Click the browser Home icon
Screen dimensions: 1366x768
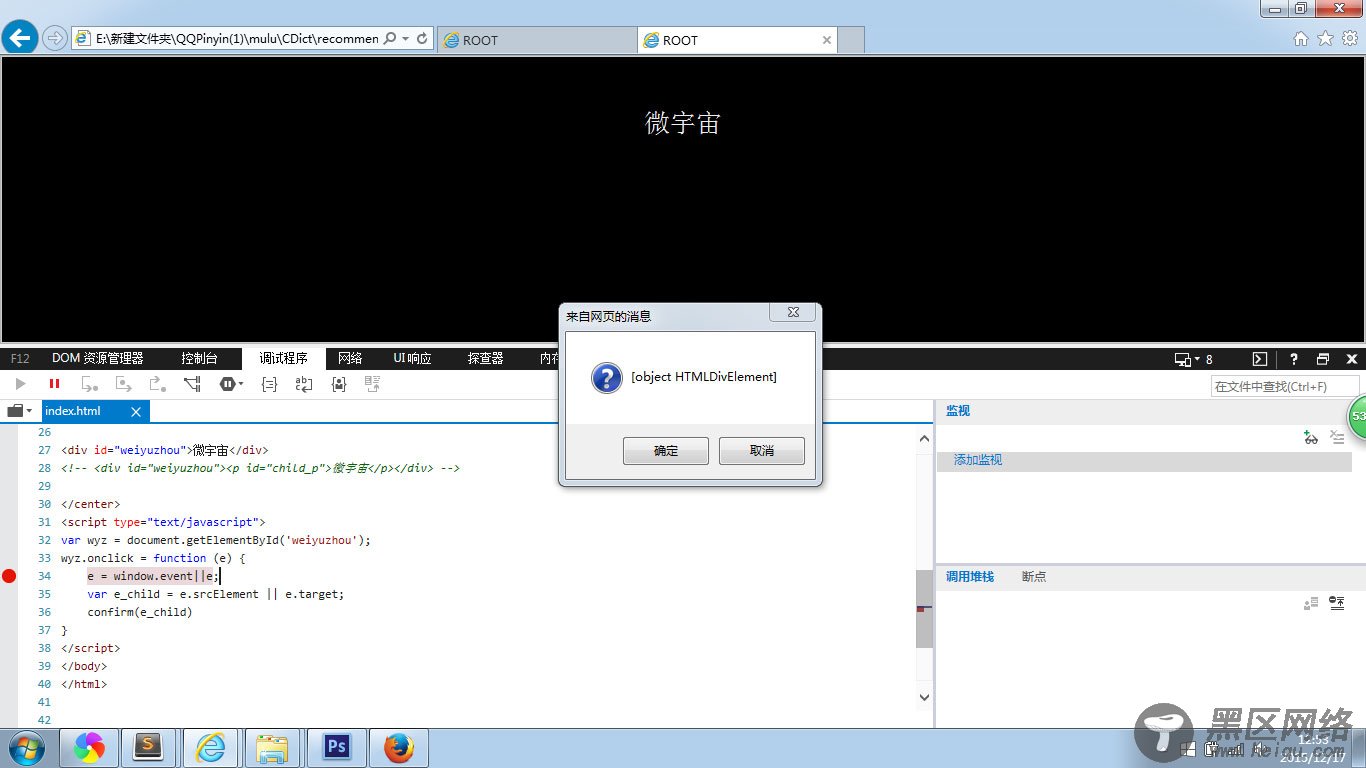(1301, 38)
